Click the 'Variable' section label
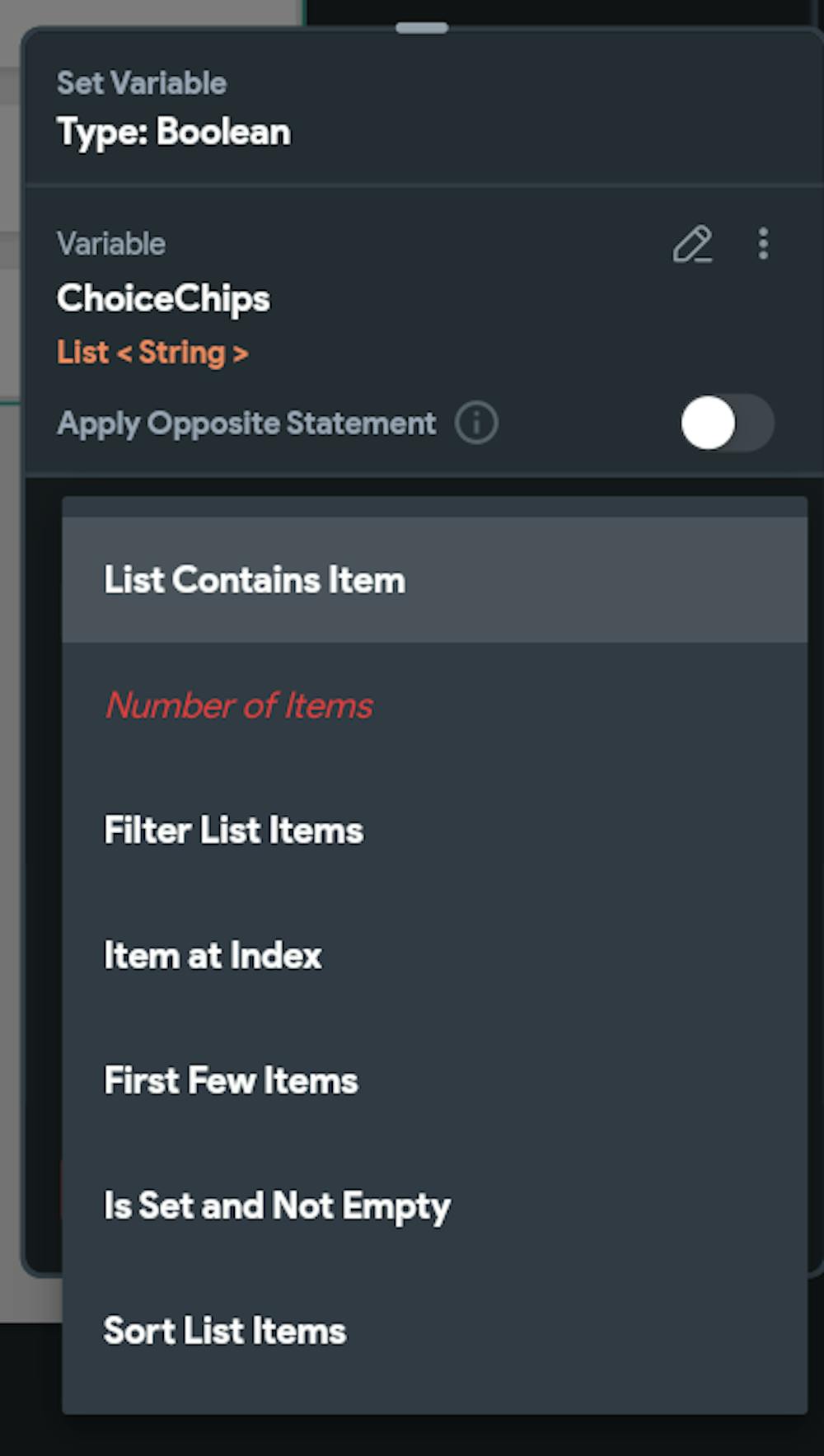This screenshot has width=824, height=1456. pyautogui.click(x=111, y=244)
